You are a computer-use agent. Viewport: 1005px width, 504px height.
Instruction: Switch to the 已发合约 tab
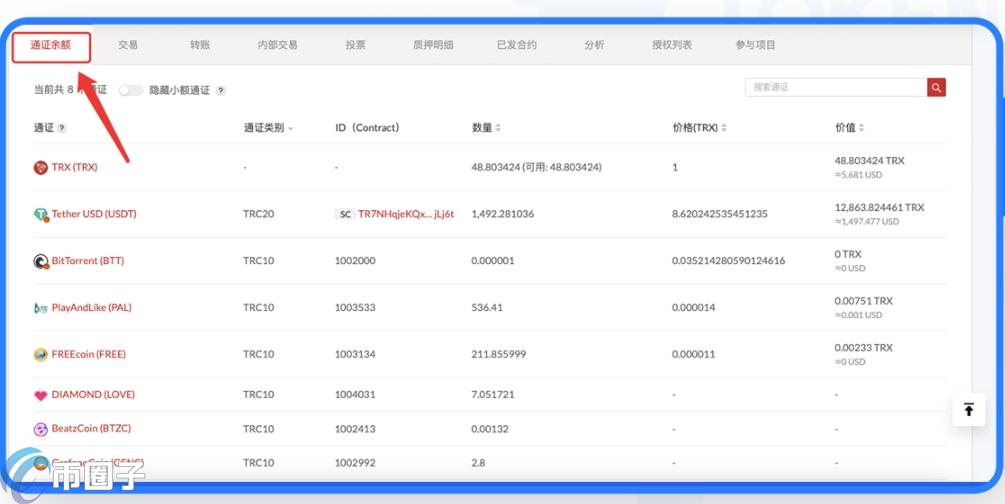tap(517, 45)
